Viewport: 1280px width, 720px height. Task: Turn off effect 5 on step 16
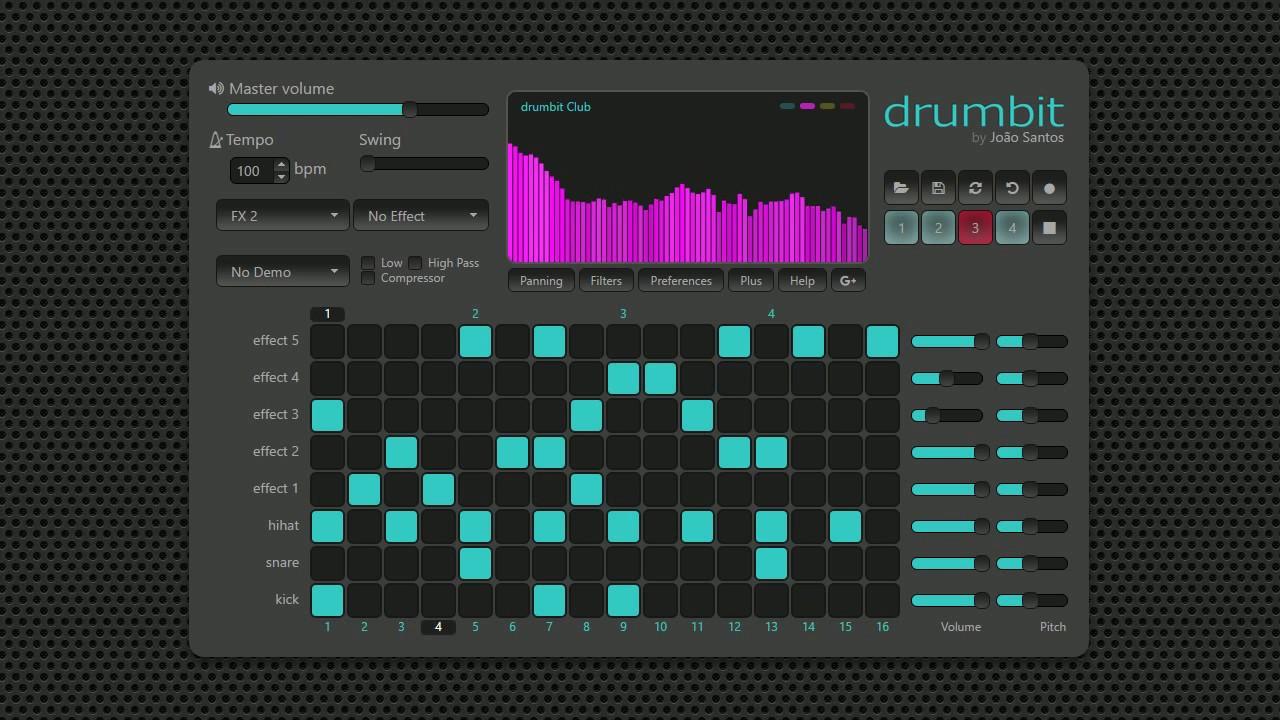pos(882,341)
